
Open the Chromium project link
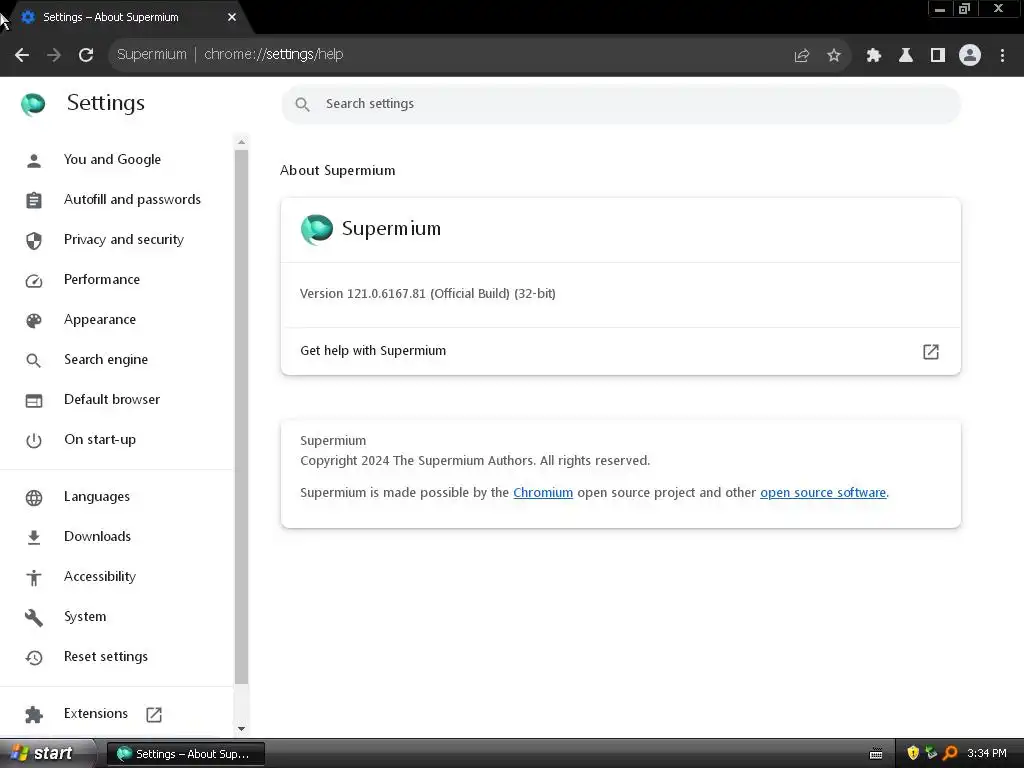pyautogui.click(x=543, y=492)
